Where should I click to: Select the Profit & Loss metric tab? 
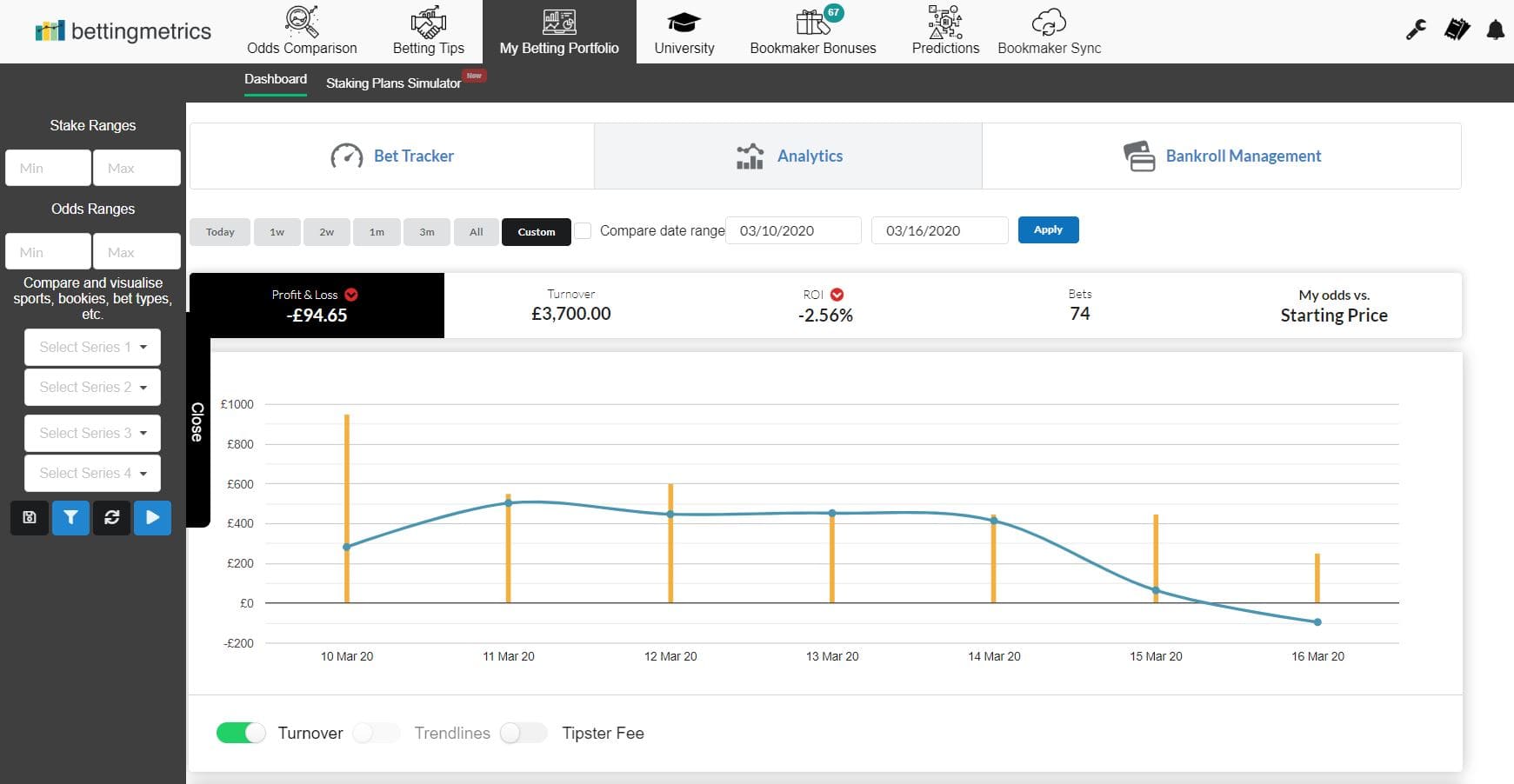pos(317,305)
